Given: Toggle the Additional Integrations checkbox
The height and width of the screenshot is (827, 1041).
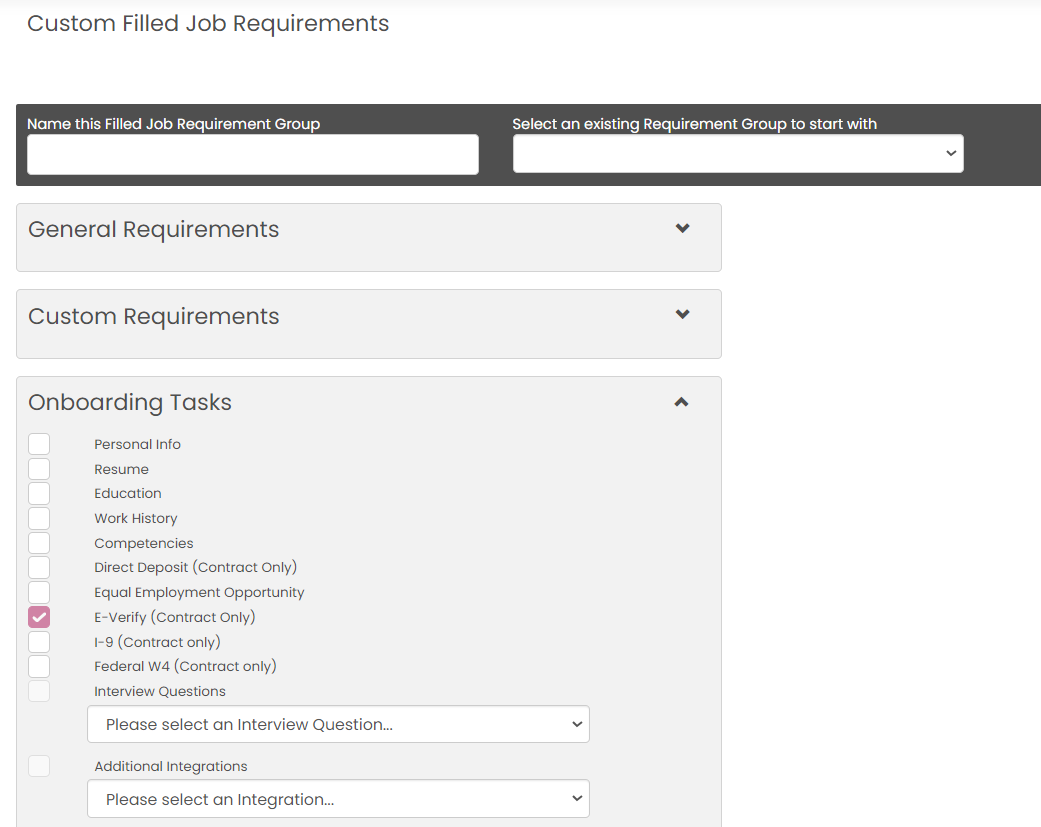Looking at the screenshot, I should click(39, 766).
